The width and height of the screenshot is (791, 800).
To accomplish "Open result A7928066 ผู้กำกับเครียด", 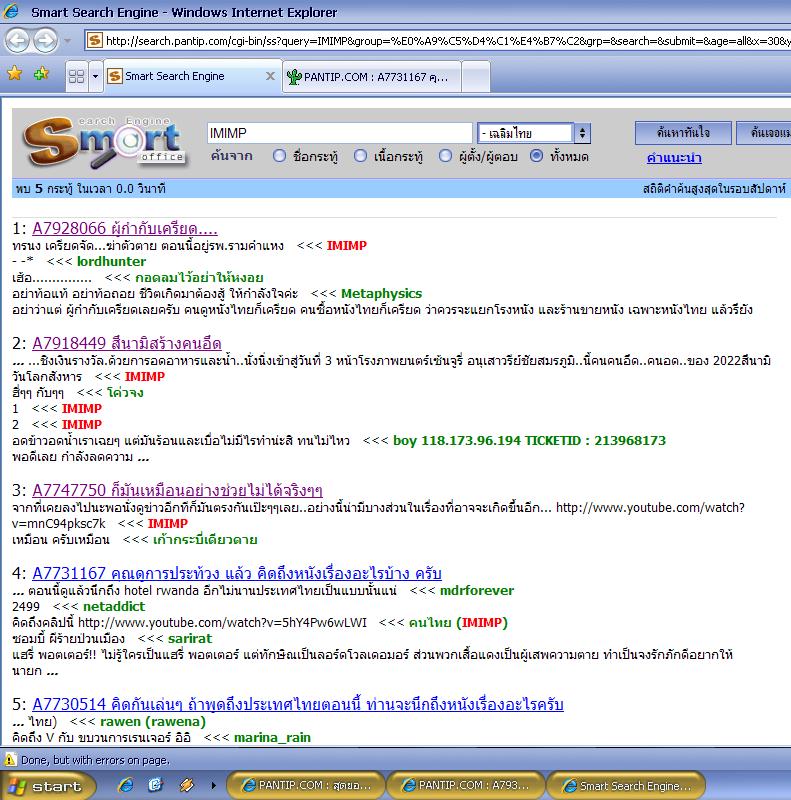I will tap(125, 229).
